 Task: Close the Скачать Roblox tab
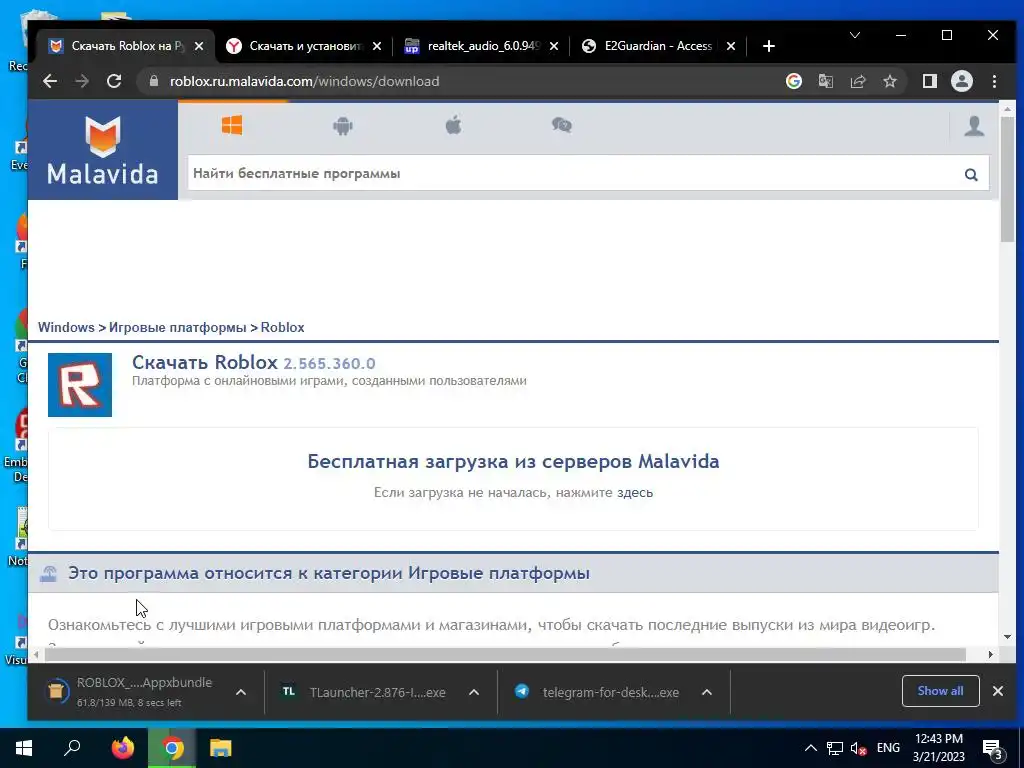199,46
